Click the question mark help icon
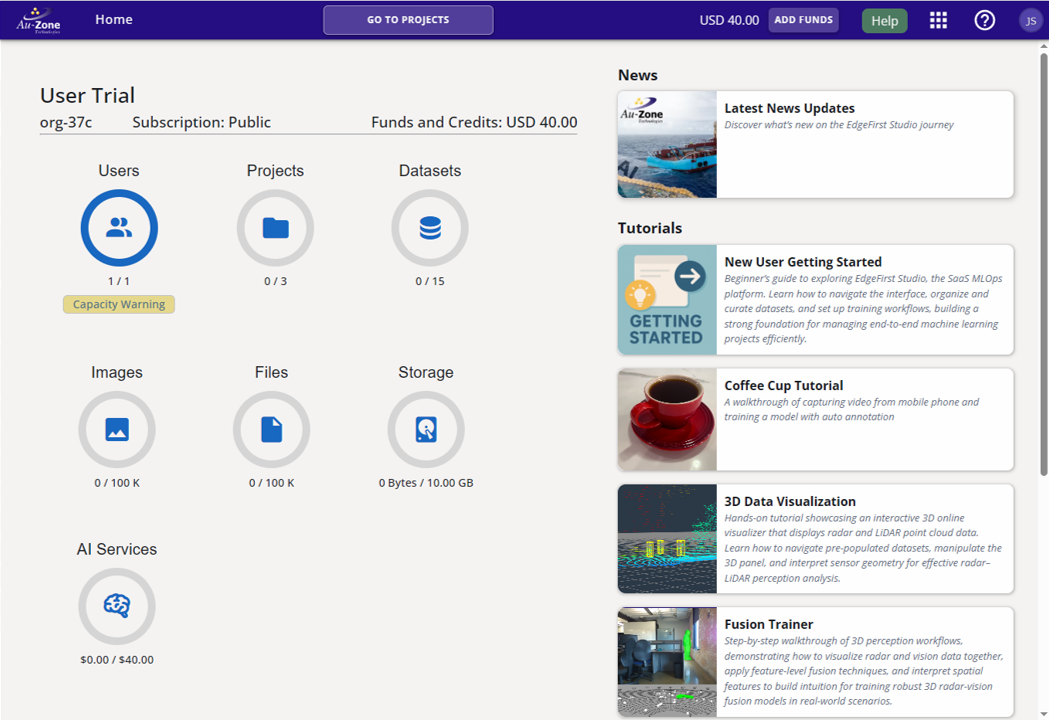Screen dimensions: 1049x720 (x=984, y=19)
